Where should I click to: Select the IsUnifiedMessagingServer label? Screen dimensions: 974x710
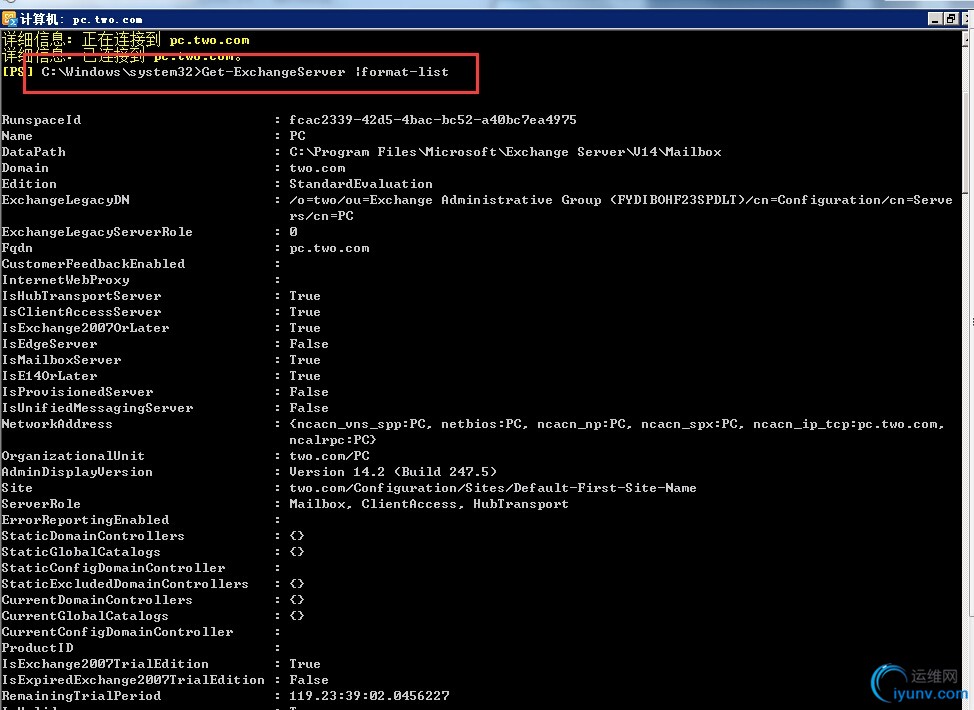[x=97, y=408]
